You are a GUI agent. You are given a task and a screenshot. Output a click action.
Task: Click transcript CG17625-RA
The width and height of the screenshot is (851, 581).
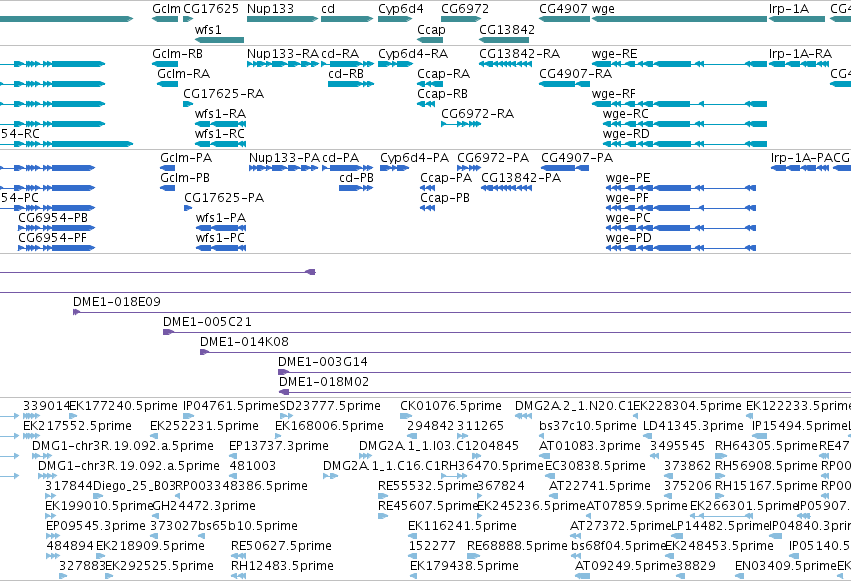tap(188, 104)
